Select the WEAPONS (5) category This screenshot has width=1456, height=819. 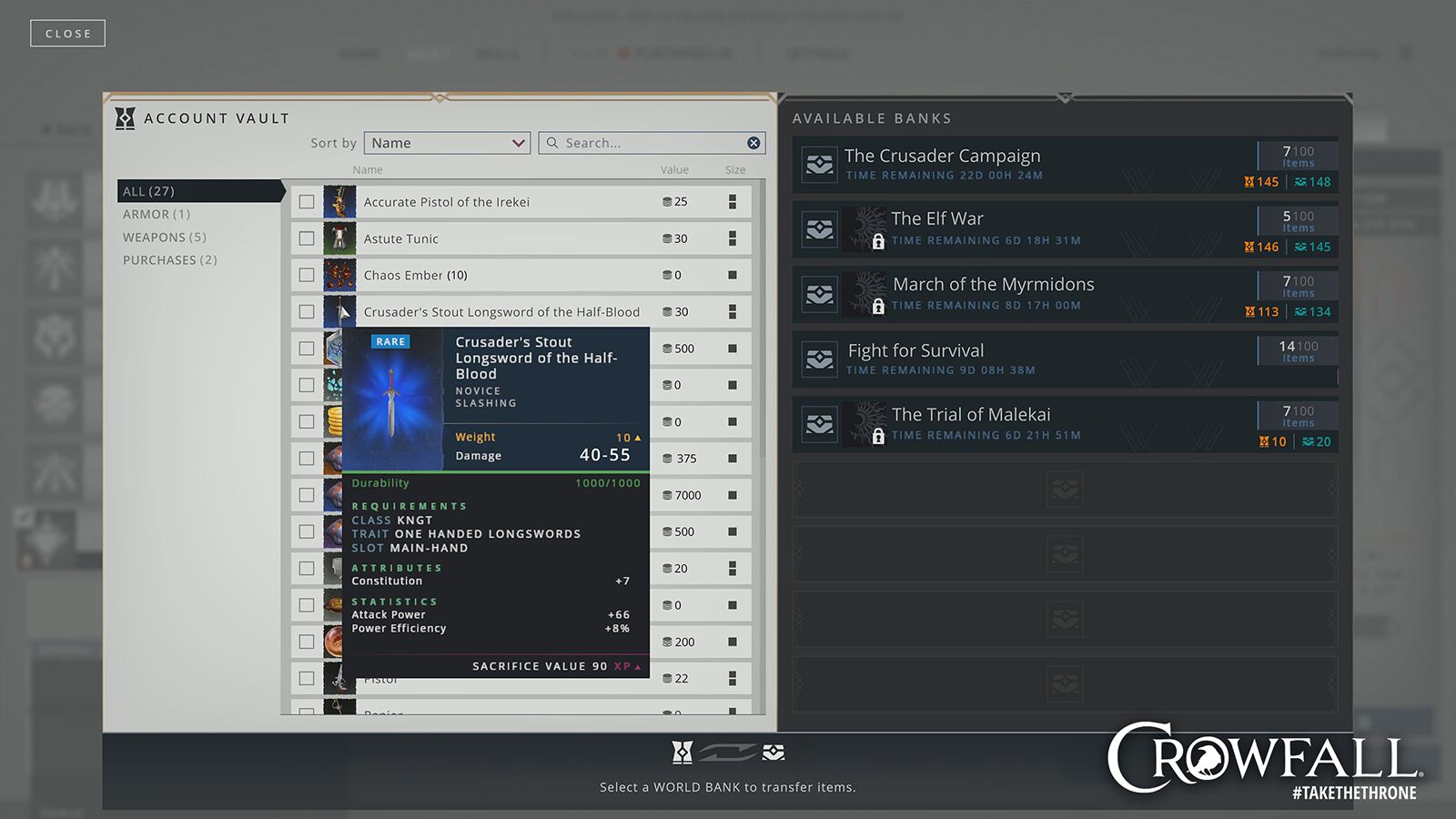click(x=165, y=237)
